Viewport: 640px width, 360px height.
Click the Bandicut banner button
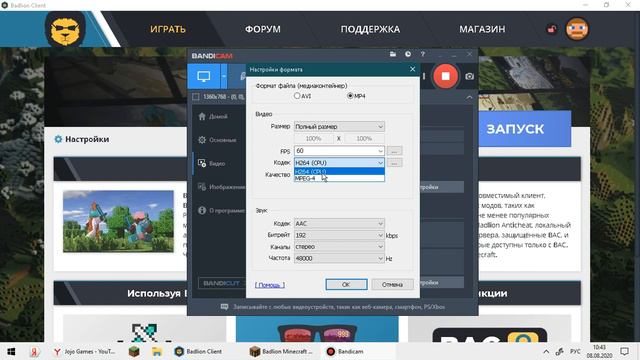(222, 283)
